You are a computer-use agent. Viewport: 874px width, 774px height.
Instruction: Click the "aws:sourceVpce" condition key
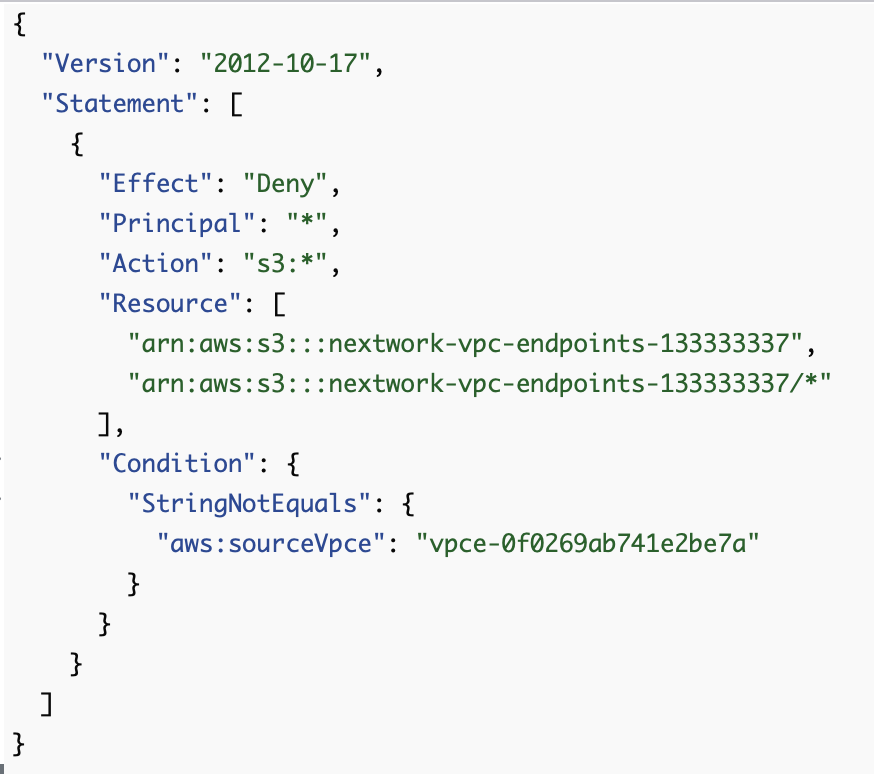point(271,544)
